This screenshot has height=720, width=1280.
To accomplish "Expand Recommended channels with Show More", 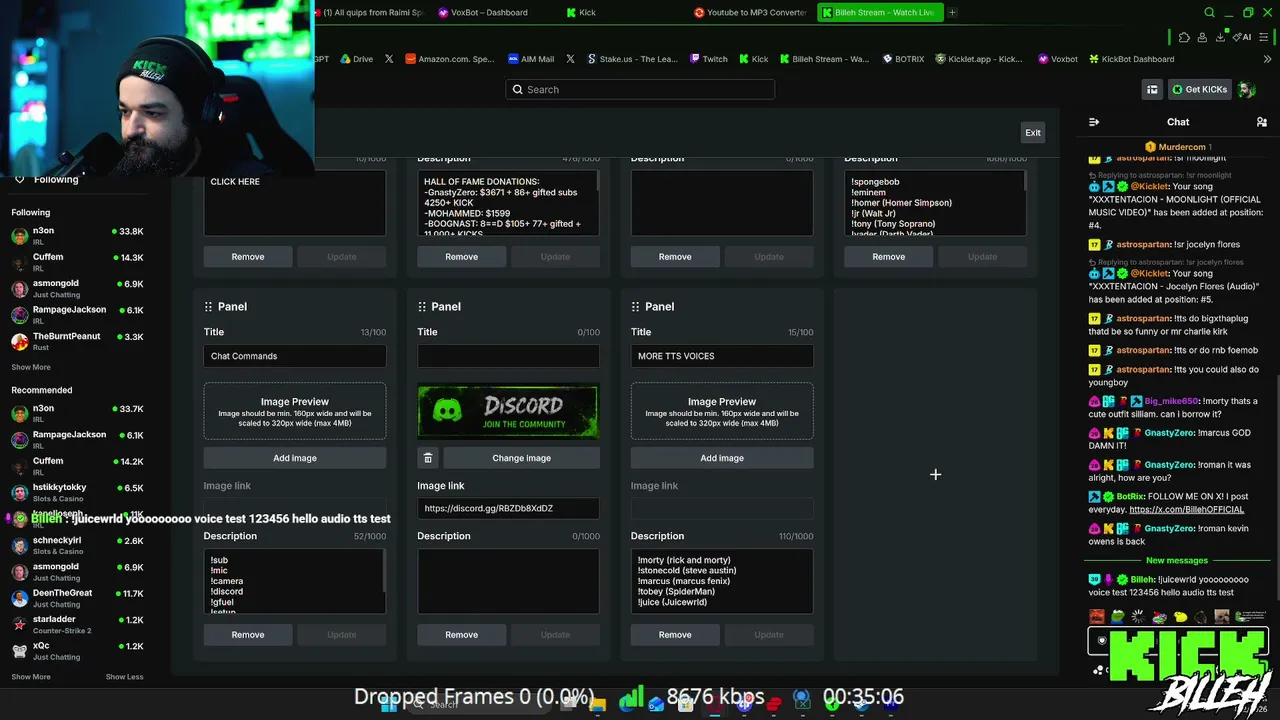I will click(31, 677).
